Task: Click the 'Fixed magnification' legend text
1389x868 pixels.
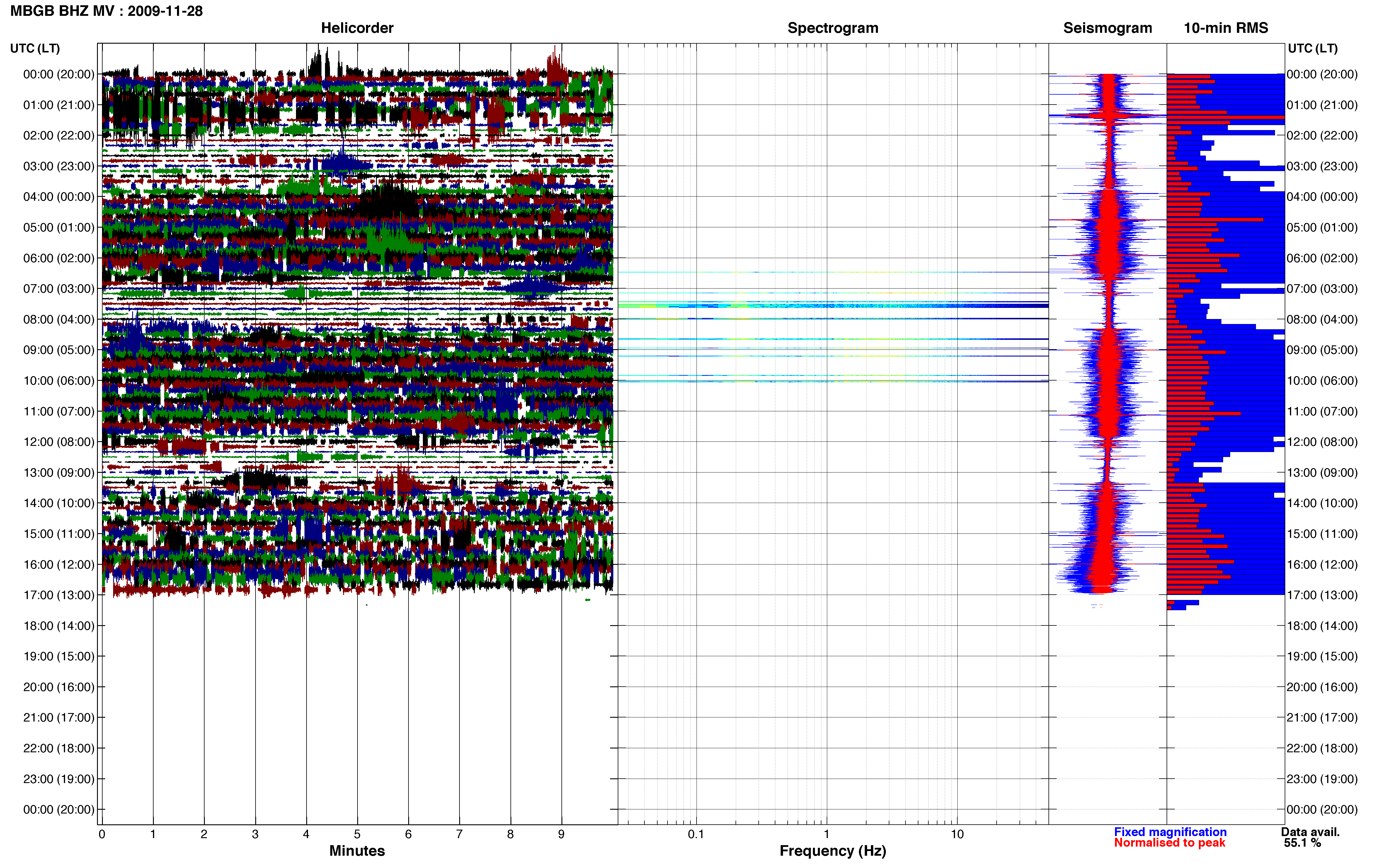Action: click(x=1170, y=832)
